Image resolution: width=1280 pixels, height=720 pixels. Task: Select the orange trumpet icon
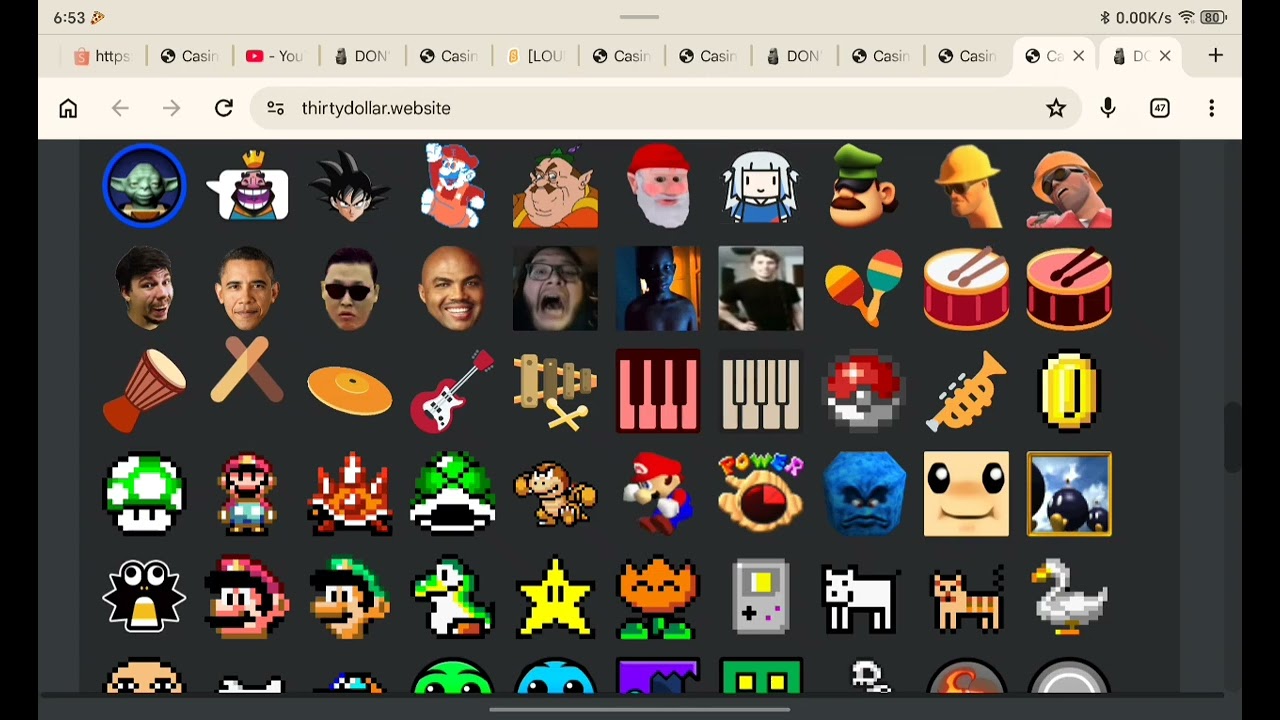[966, 391]
